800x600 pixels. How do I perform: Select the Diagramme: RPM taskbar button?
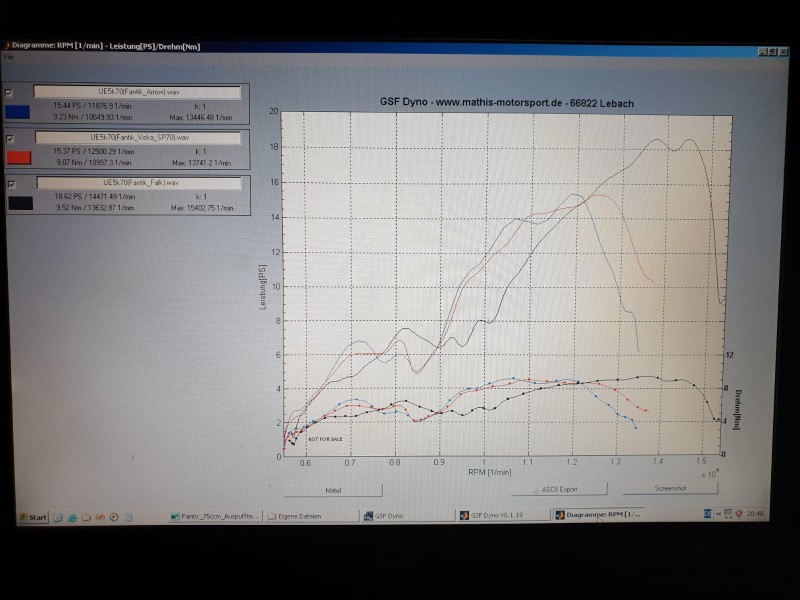[x=599, y=515]
